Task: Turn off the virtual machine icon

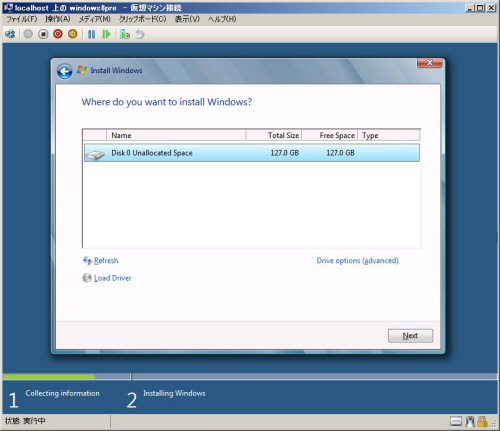Action: (43, 34)
